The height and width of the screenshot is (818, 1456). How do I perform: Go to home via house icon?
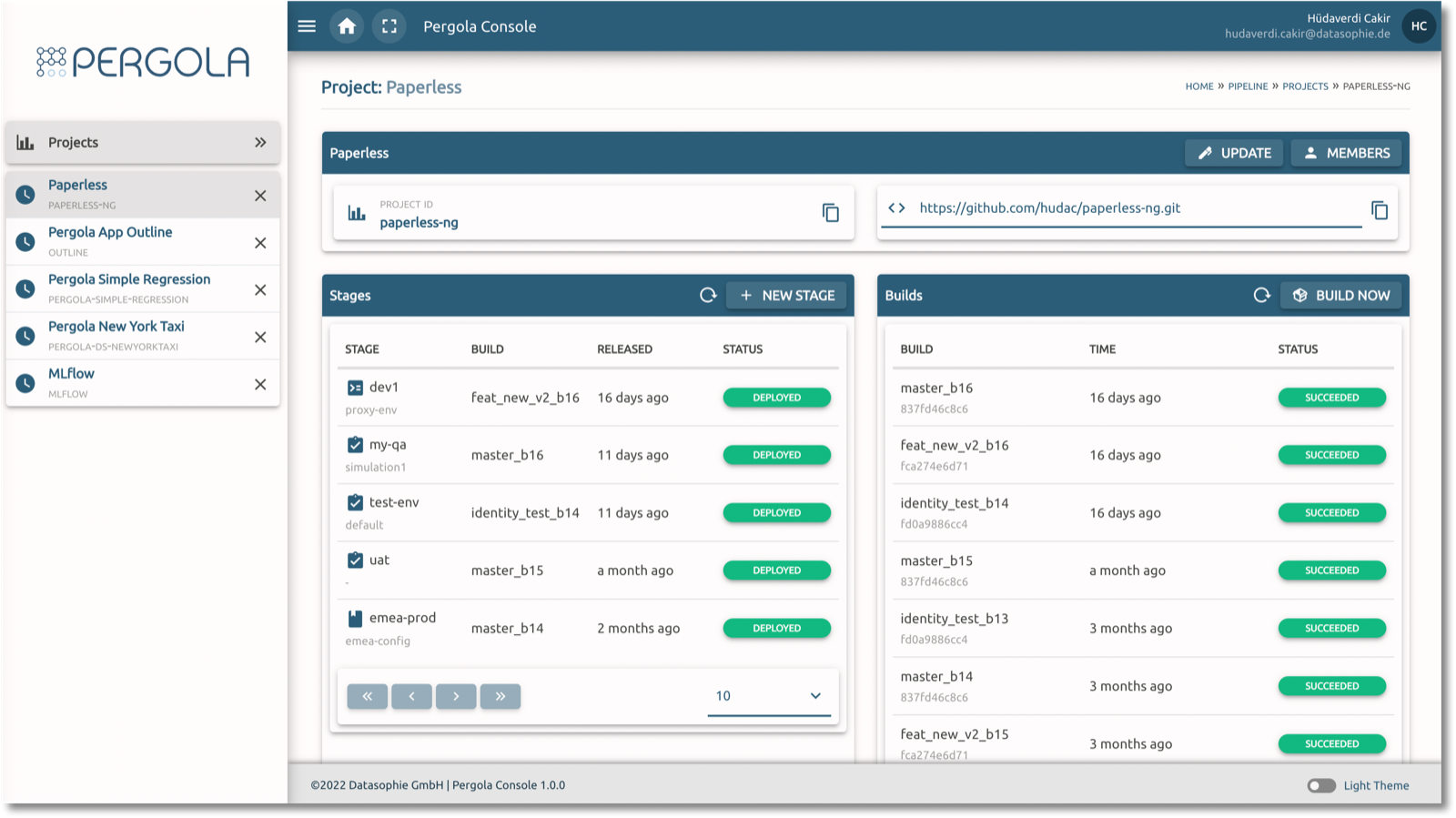click(347, 26)
